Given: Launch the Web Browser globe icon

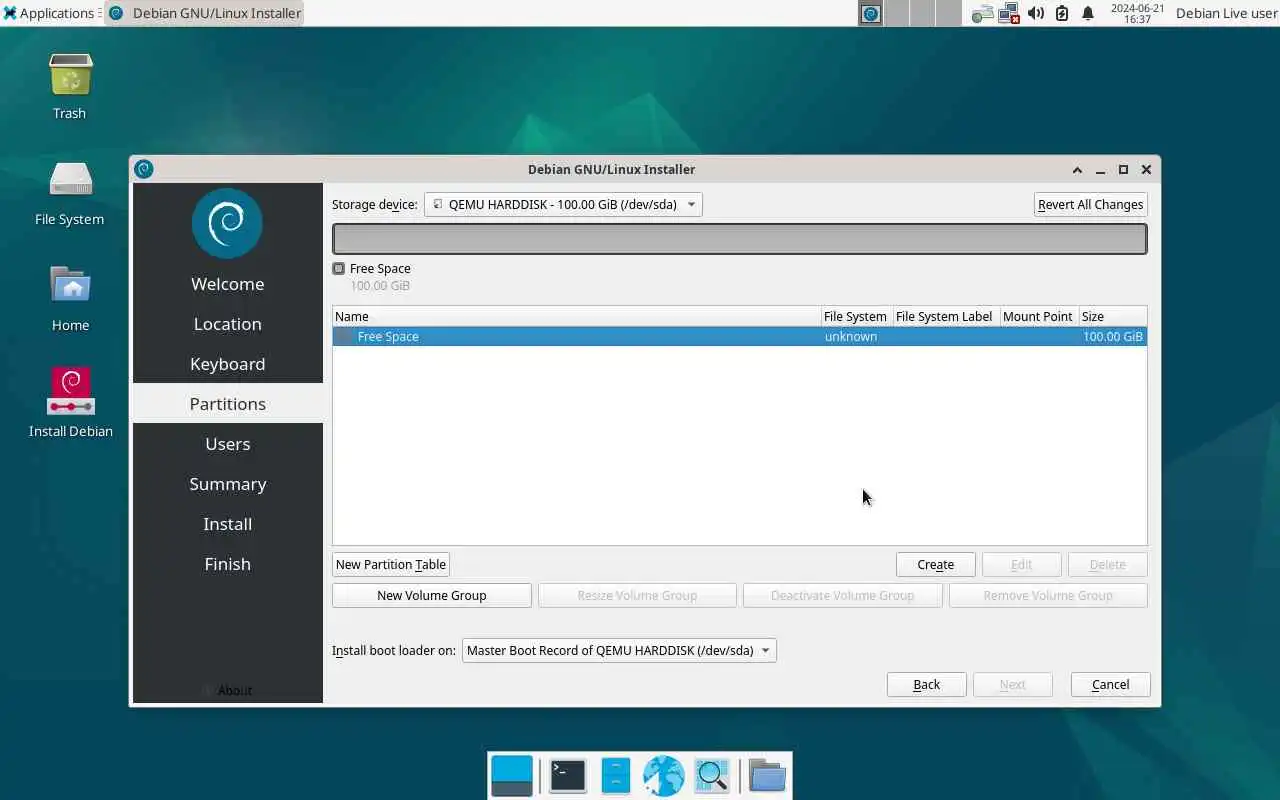Looking at the screenshot, I should 663,776.
